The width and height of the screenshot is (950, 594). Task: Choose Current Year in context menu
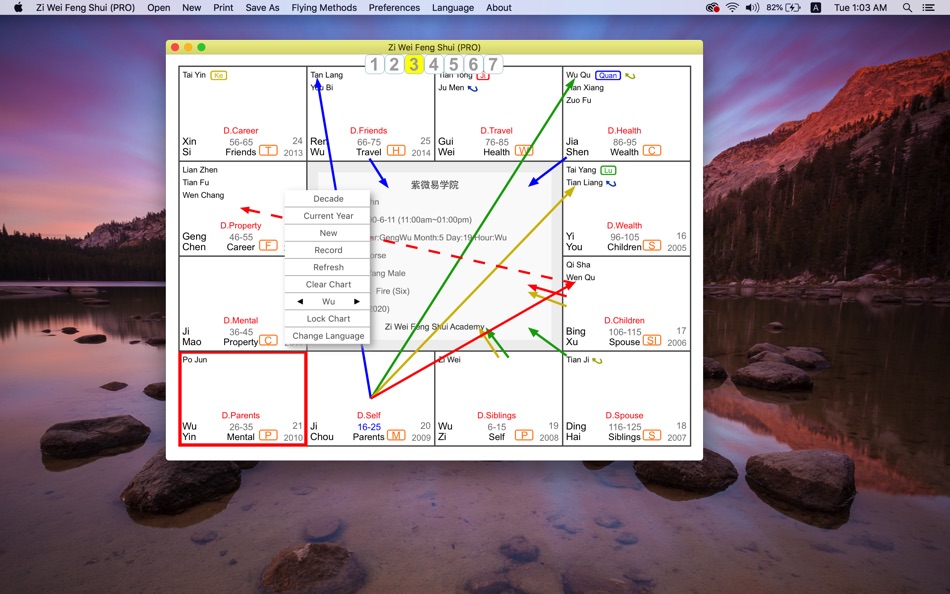point(328,216)
